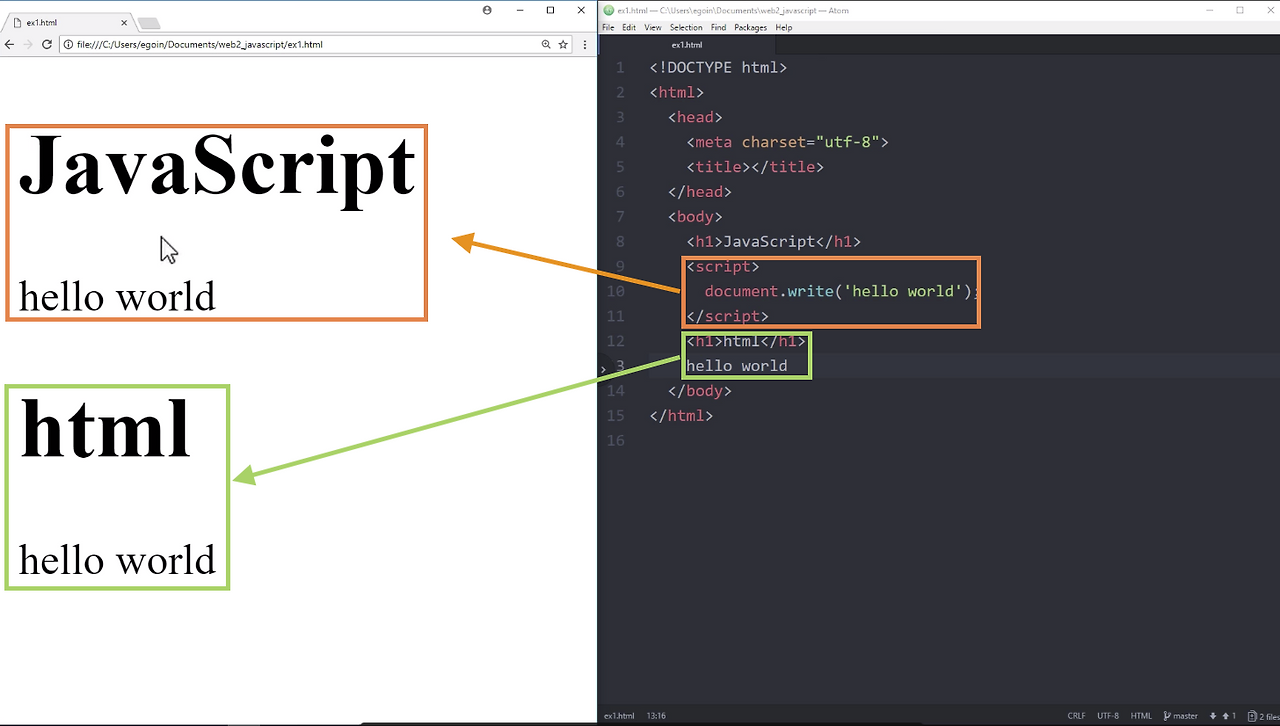Open the Selection menu in Atom
1280x726 pixels.
click(x=686, y=28)
